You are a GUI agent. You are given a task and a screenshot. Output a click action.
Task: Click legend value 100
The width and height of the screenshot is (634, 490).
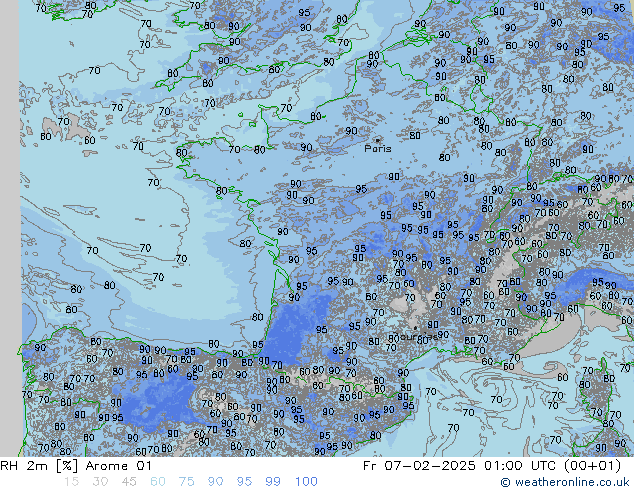(306, 482)
